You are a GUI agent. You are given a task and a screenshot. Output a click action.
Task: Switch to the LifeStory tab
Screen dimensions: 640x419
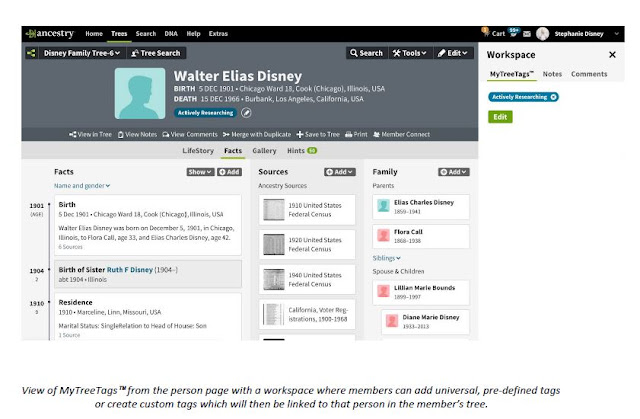(198, 151)
